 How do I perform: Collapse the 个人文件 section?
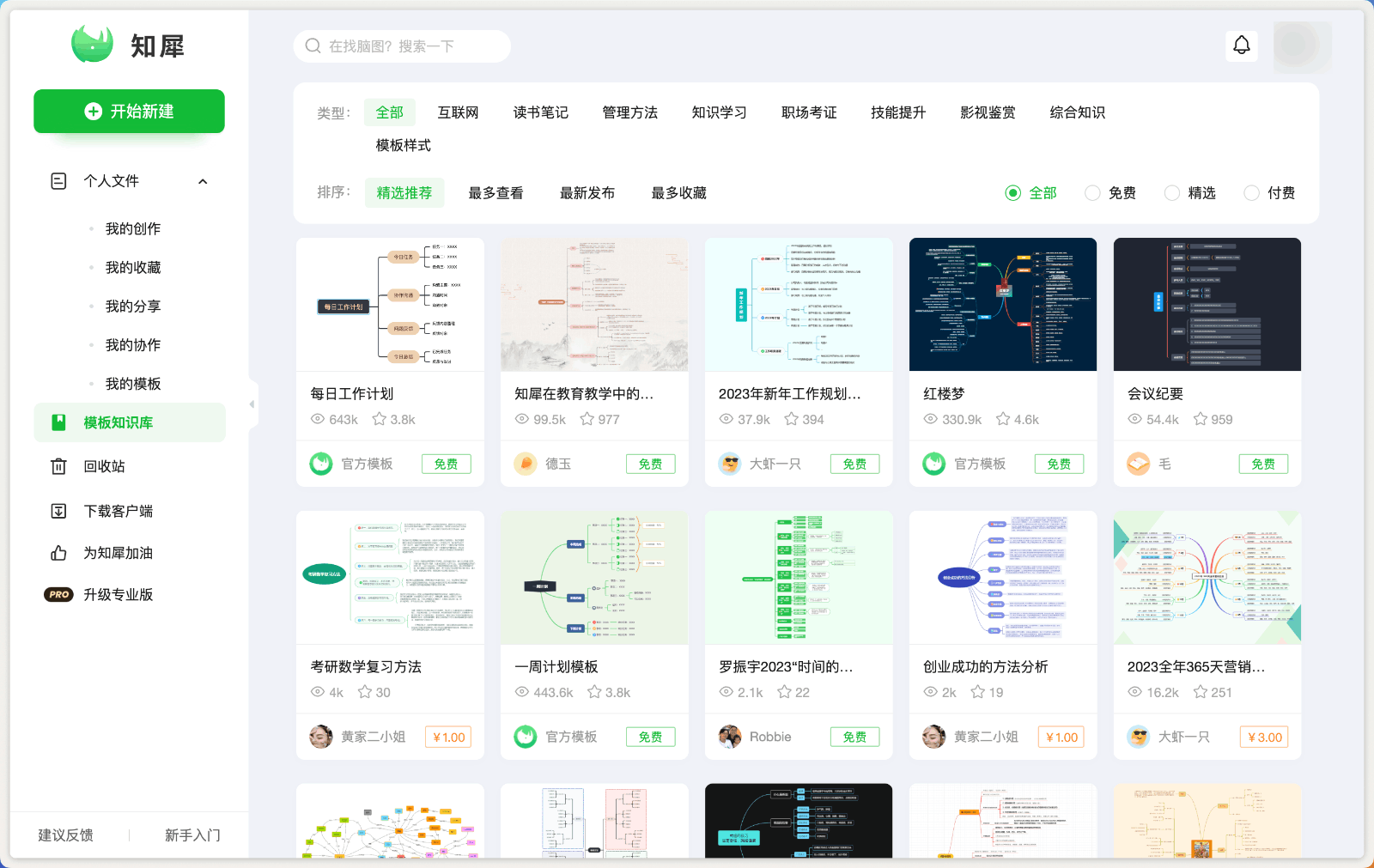click(x=203, y=181)
